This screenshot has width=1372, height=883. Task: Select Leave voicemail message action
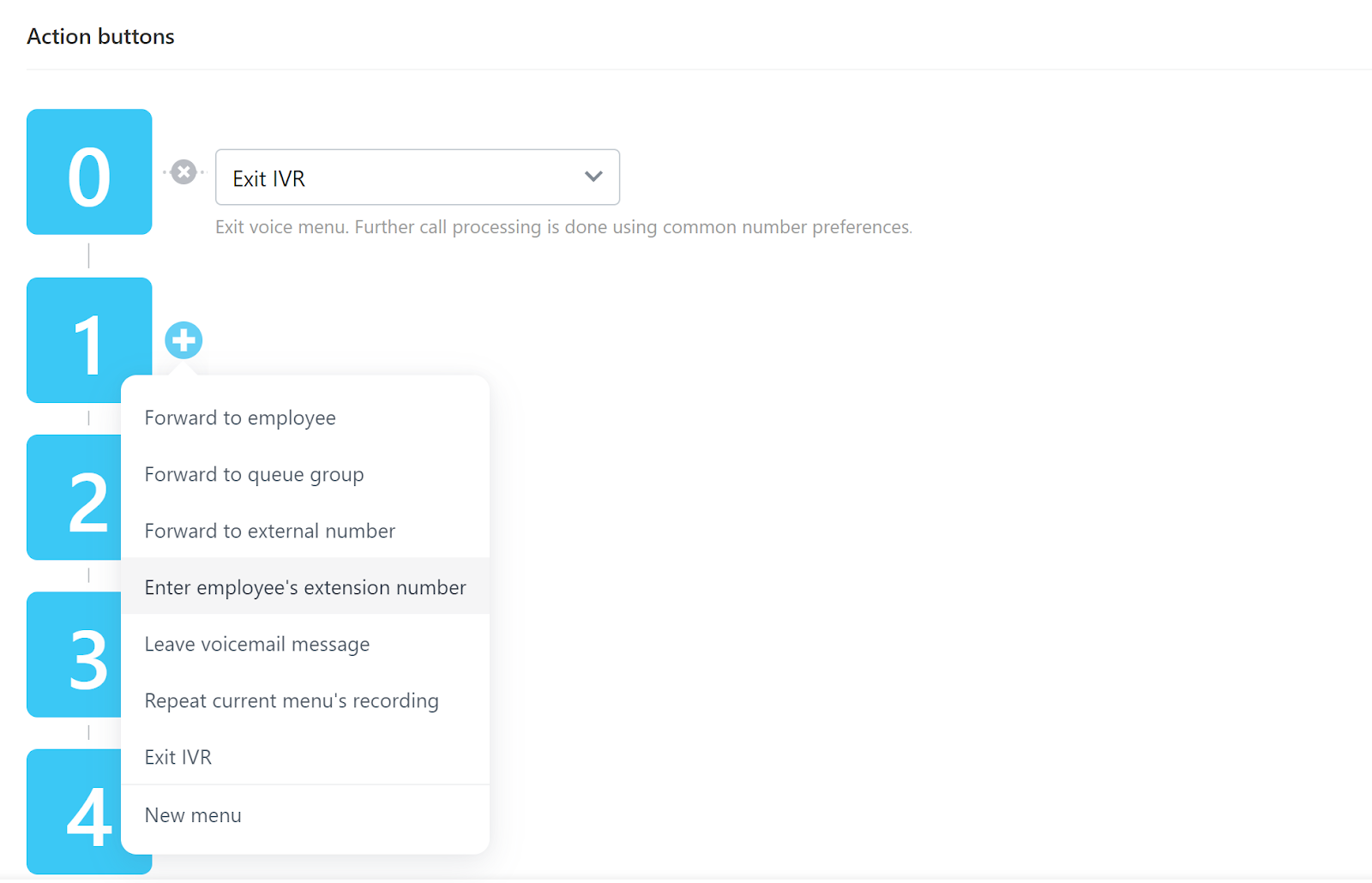[x=256, y=644]
